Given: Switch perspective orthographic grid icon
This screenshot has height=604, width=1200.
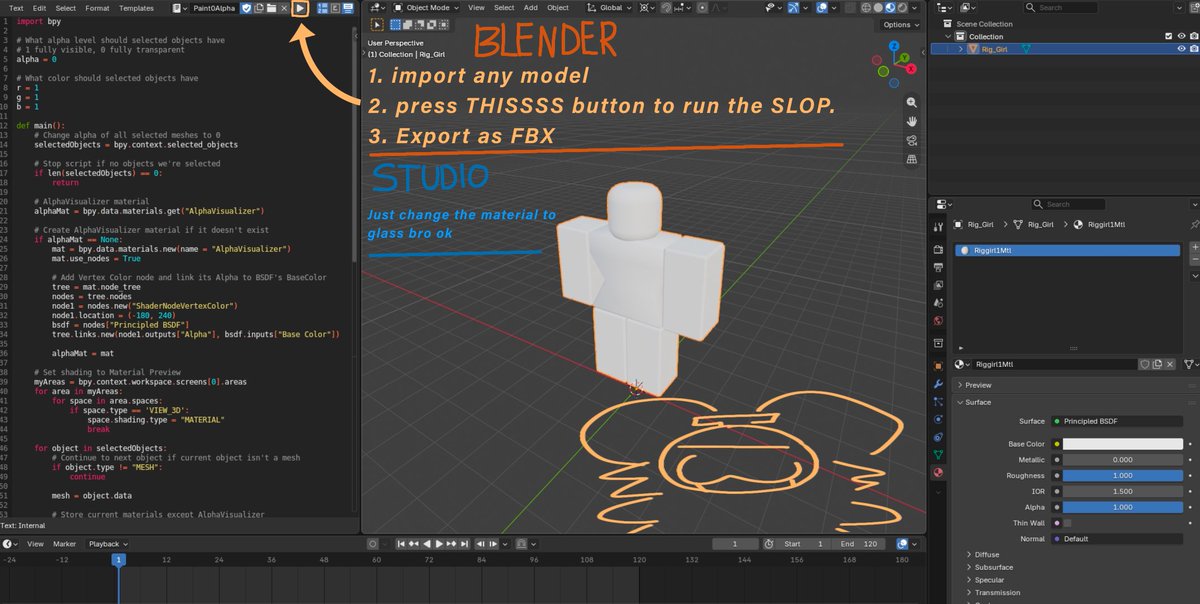Looking at the screenshot, I should coord(912,159).
